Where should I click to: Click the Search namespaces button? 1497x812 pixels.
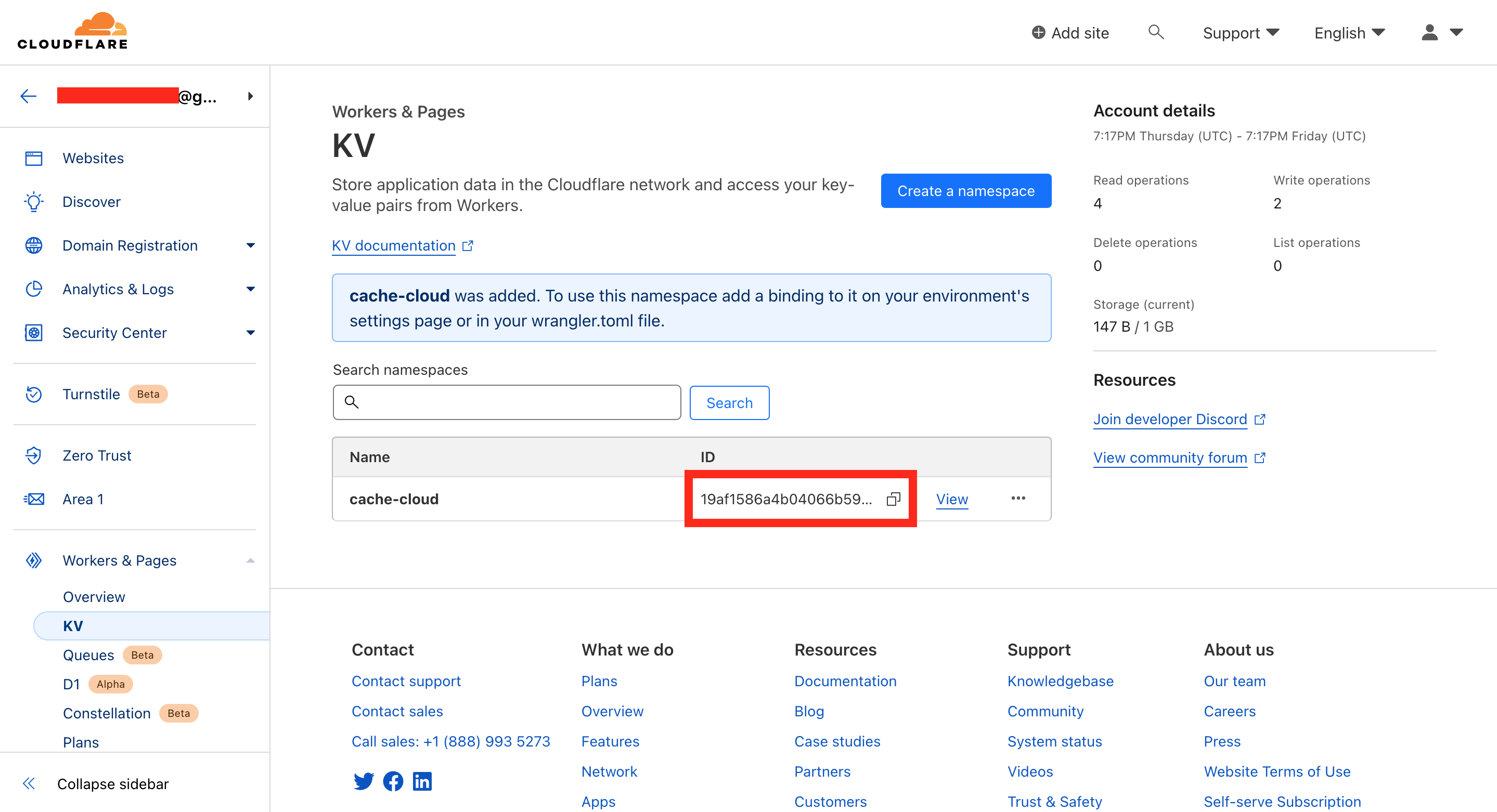point(729,402)
